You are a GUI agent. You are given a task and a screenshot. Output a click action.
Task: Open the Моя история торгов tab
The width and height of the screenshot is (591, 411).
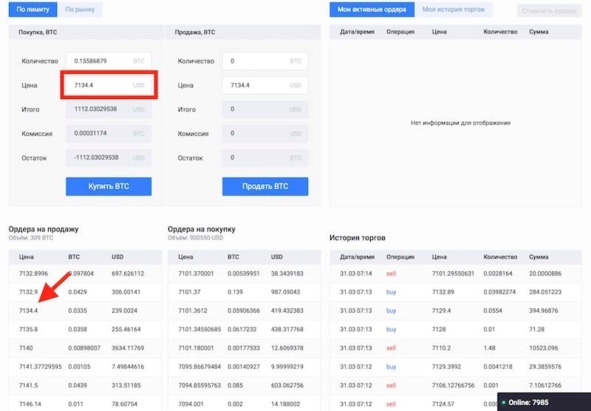pyautogui.click(x=453, y=9)
